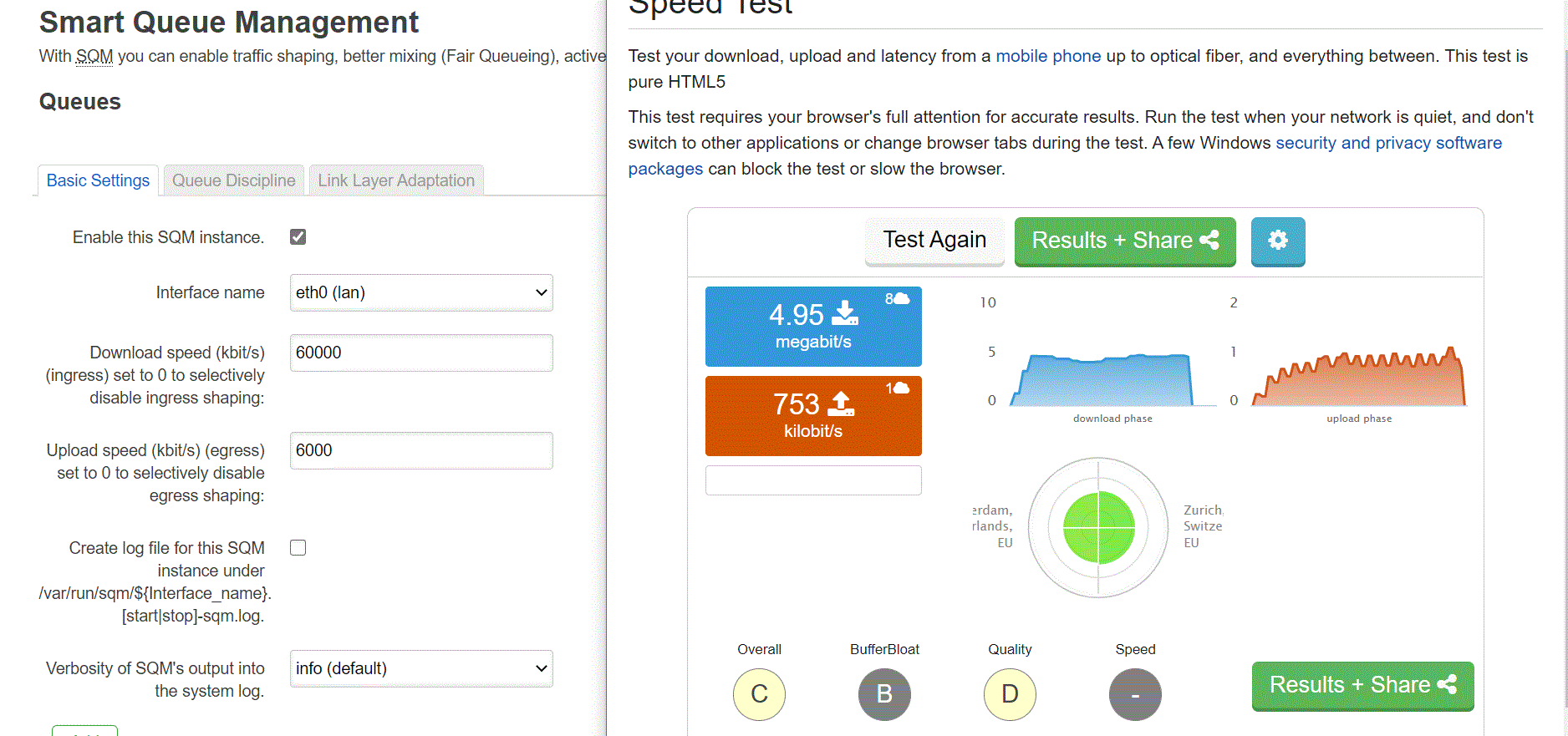Screen dimensions: 1568x736
Task: Open the Interface name dropdown
Action: [421, 292]
